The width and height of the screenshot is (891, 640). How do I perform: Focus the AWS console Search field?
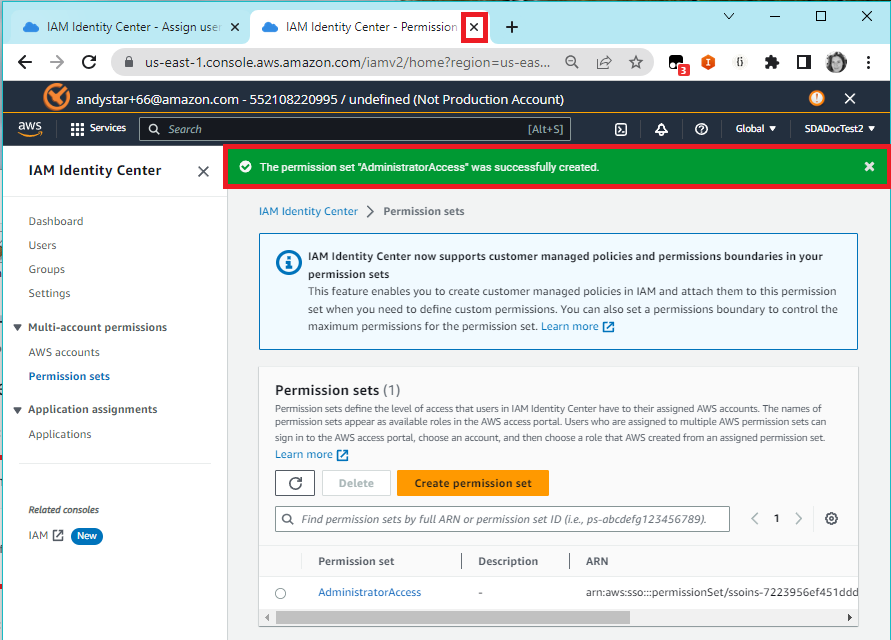pyautogui.click(x=355, y=129)
